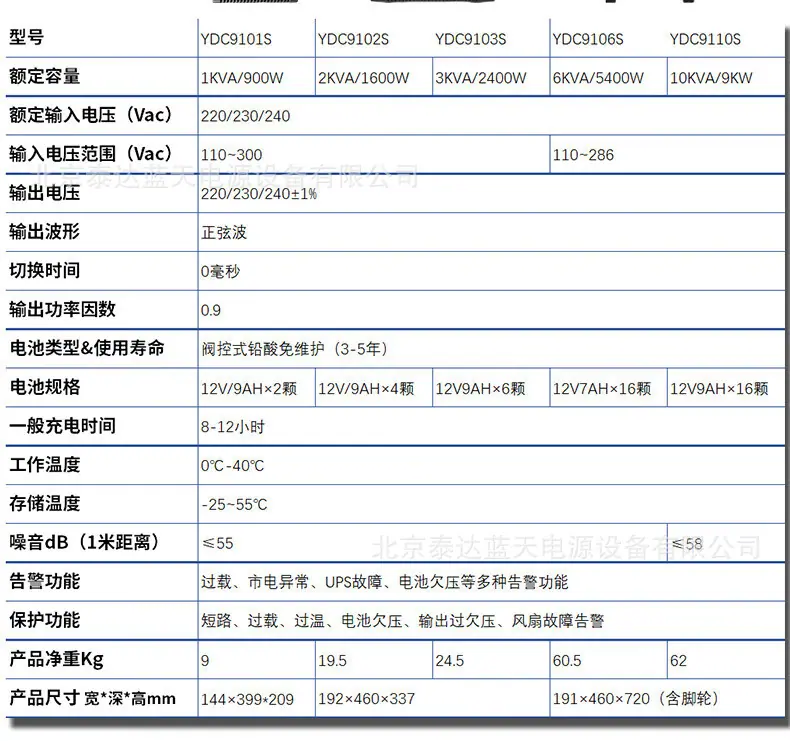Select the 正弦波 output waveform value
This screenshot has height=741, width=790.
[x=224, y=233]
